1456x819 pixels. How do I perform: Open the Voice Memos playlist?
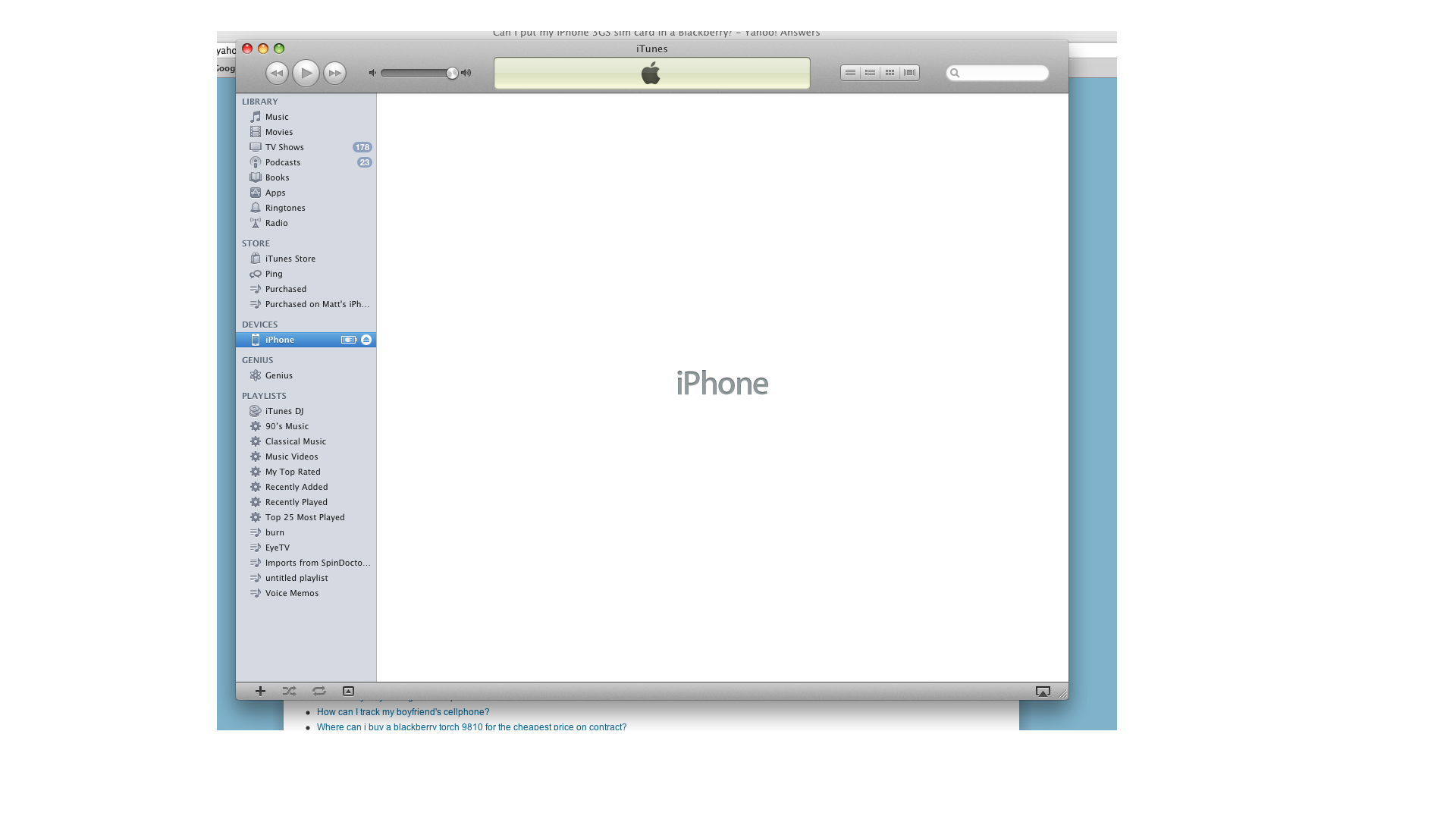[x=306, y=593]
